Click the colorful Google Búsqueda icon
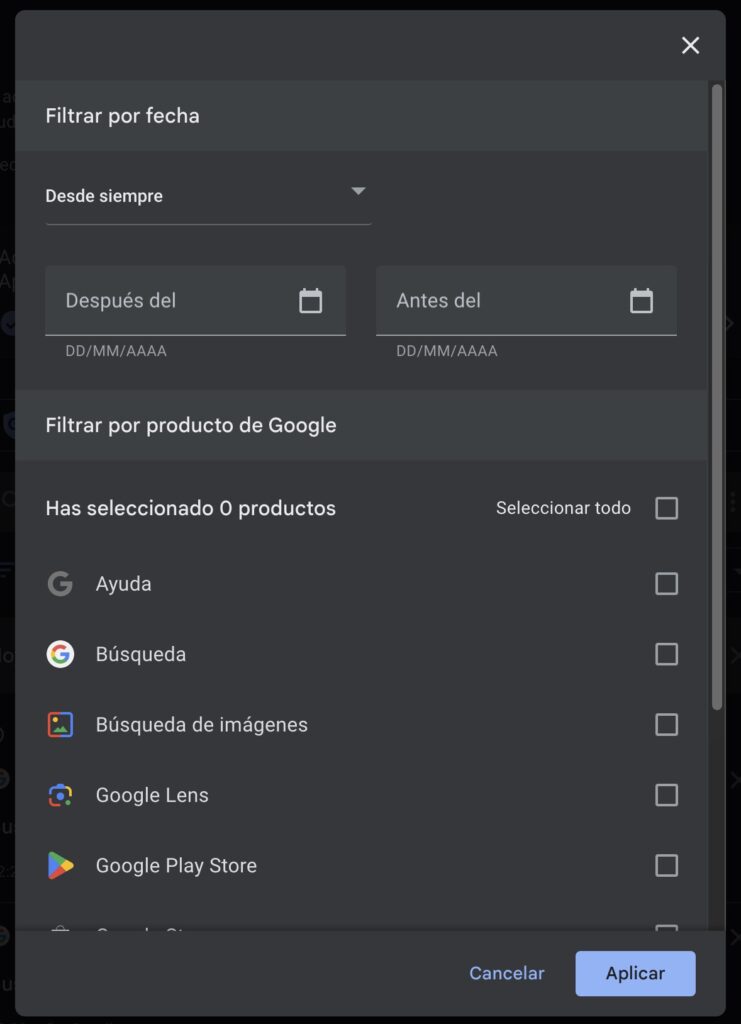The height and width of the screenshot is (1024, 741). click(x=60, y=654)
